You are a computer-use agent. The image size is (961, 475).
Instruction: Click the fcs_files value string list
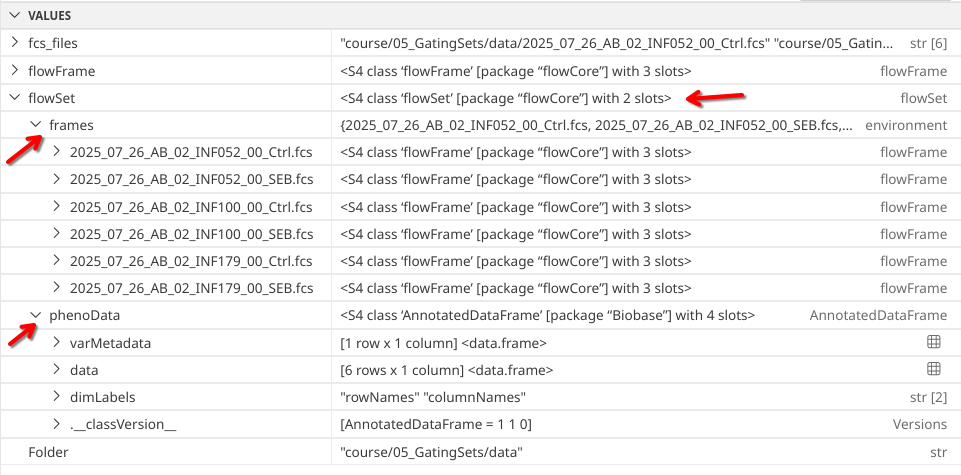[x=600, y=43]
